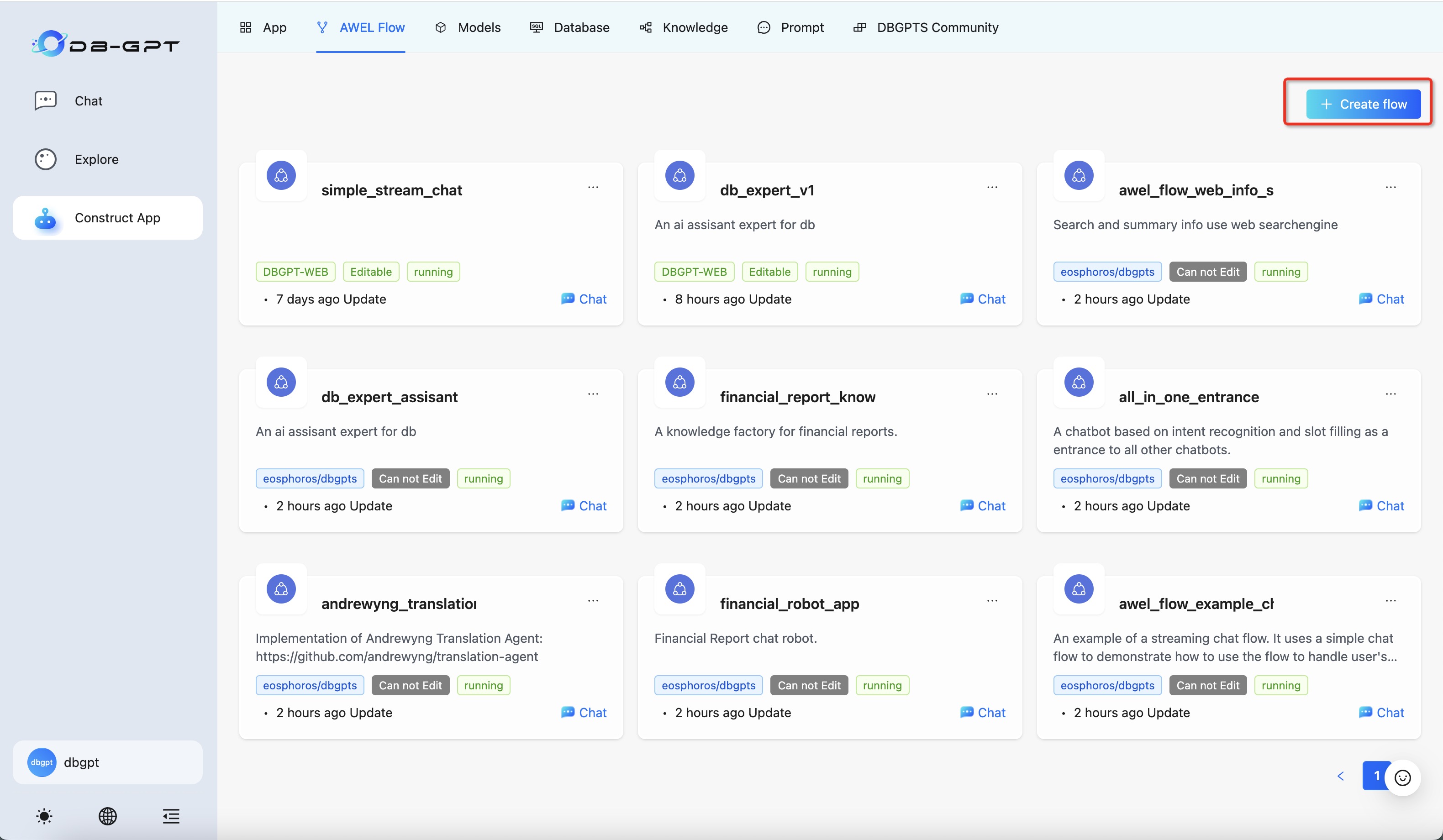Open the financial_report_know flow card
This screenshot has height=840, width=1443.
pyautogui.click(x=797, y=397)
